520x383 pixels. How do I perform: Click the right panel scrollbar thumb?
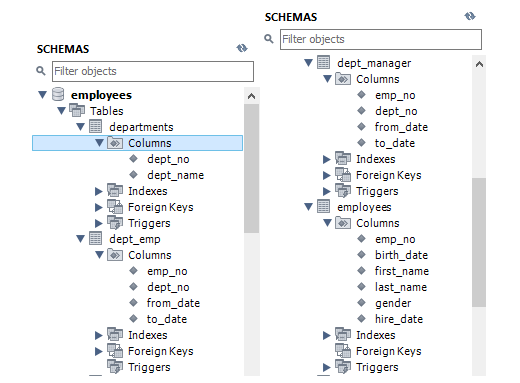click(479, 242)
